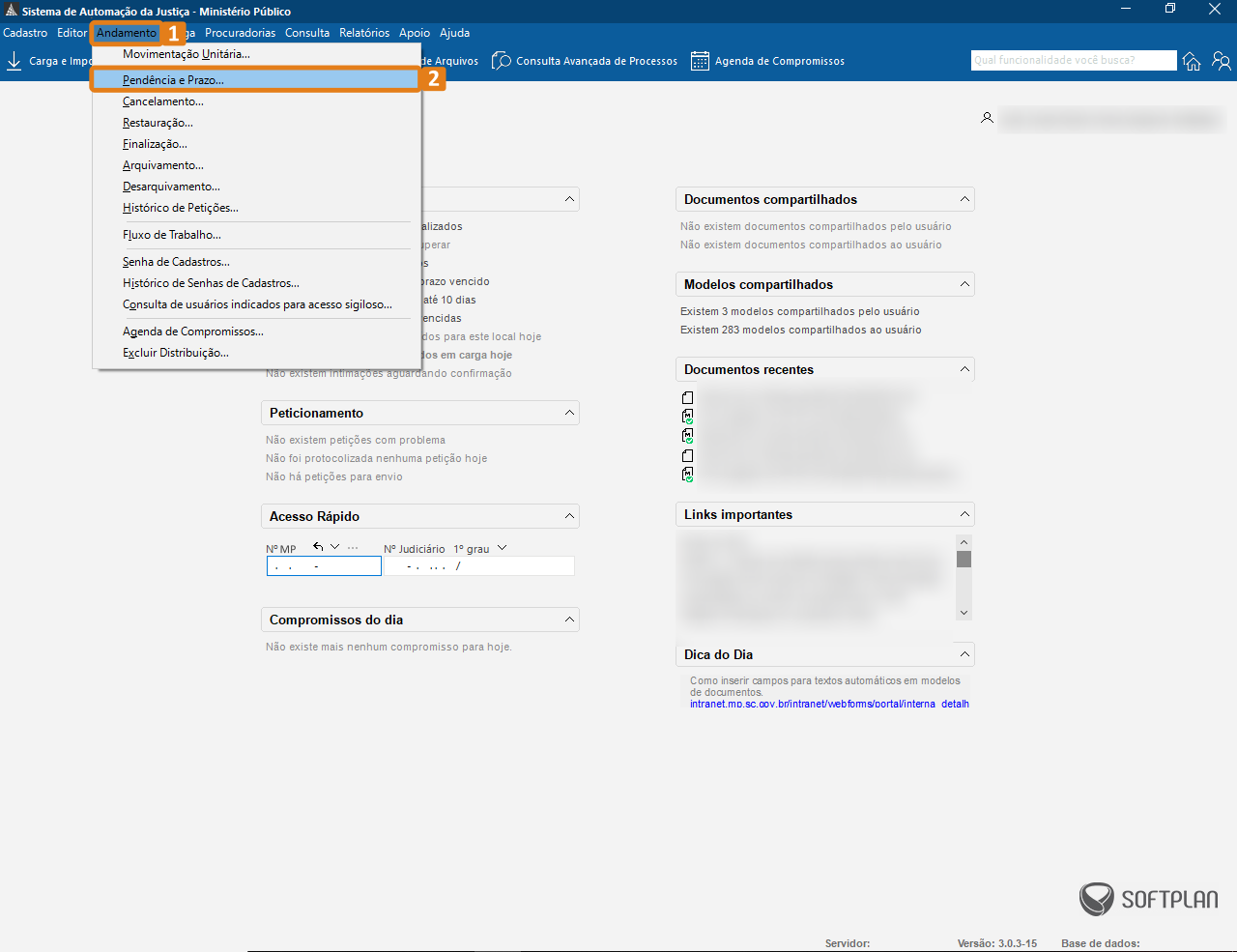Click 'Existem 3 modelos compartilhados pelo usuário'

[800, 311]
